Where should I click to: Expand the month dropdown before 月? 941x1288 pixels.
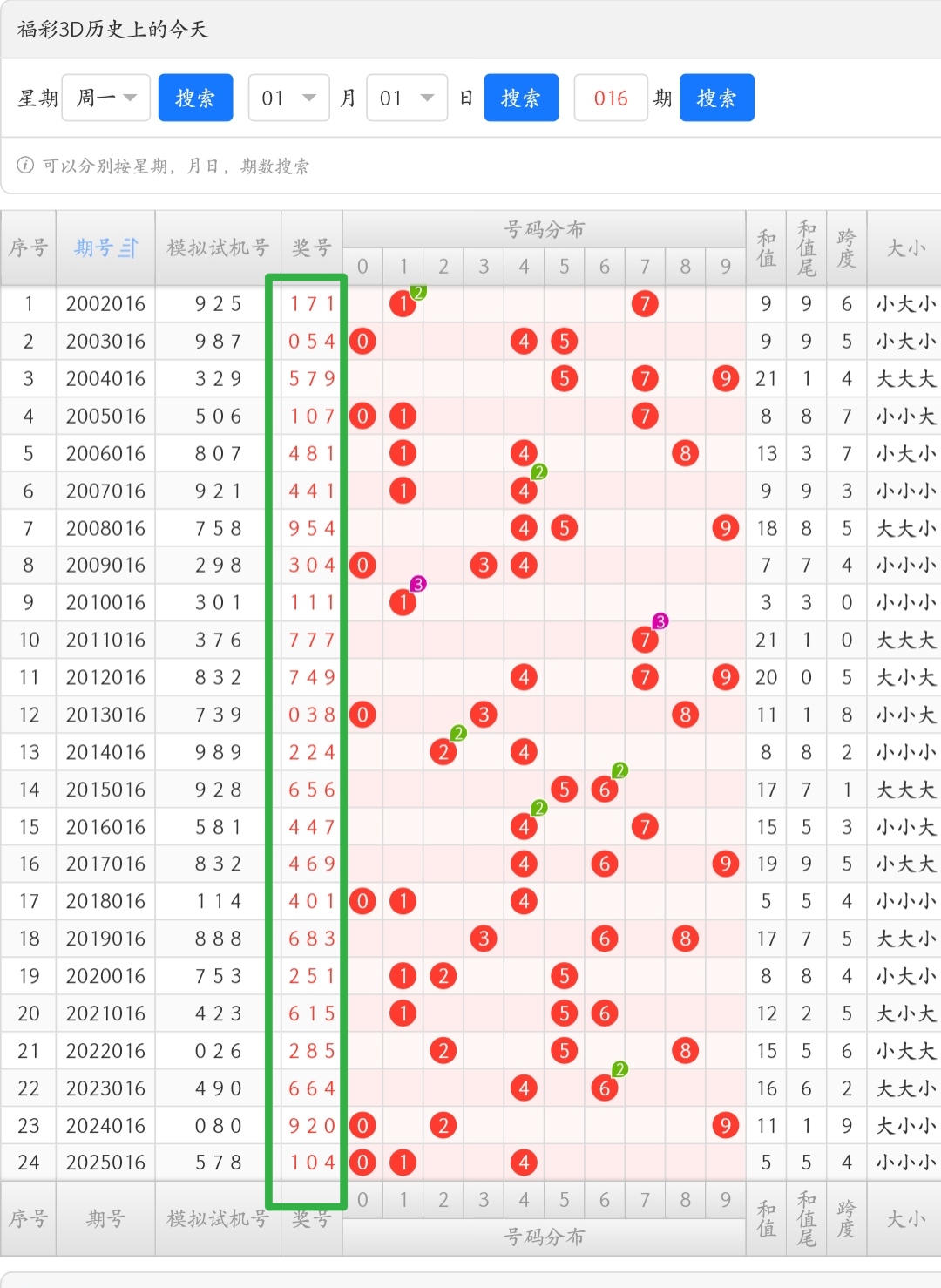pyautogui.click(x=288, y=98)
